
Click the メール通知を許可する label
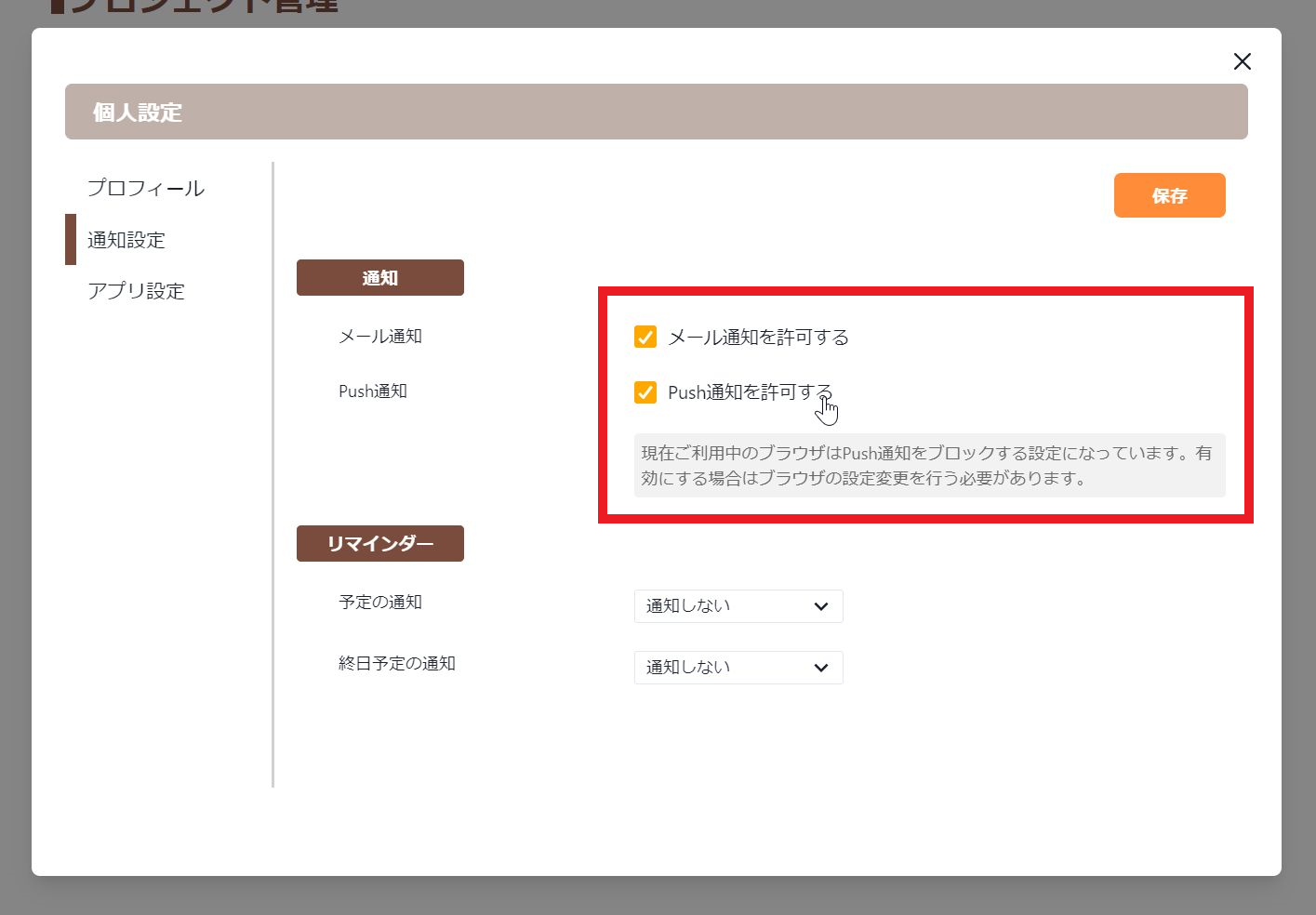coord(759,337)
